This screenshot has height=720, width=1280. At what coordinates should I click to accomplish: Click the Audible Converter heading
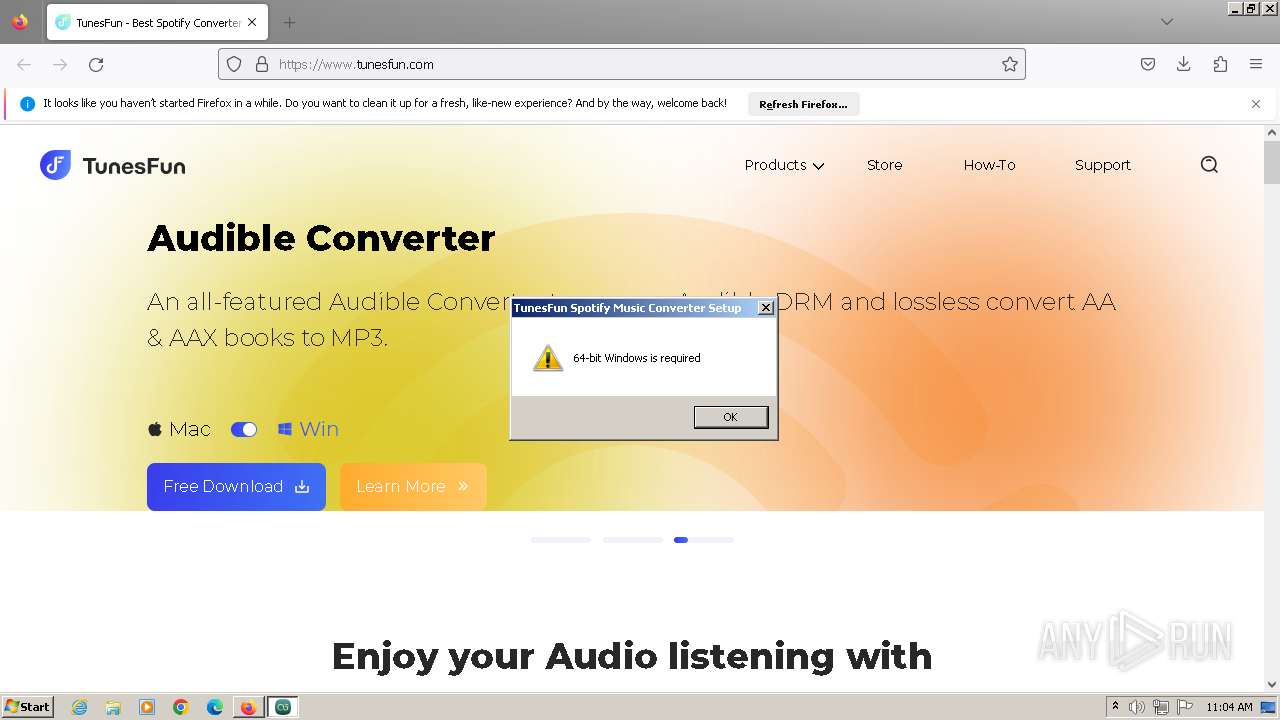click(321, 238)
